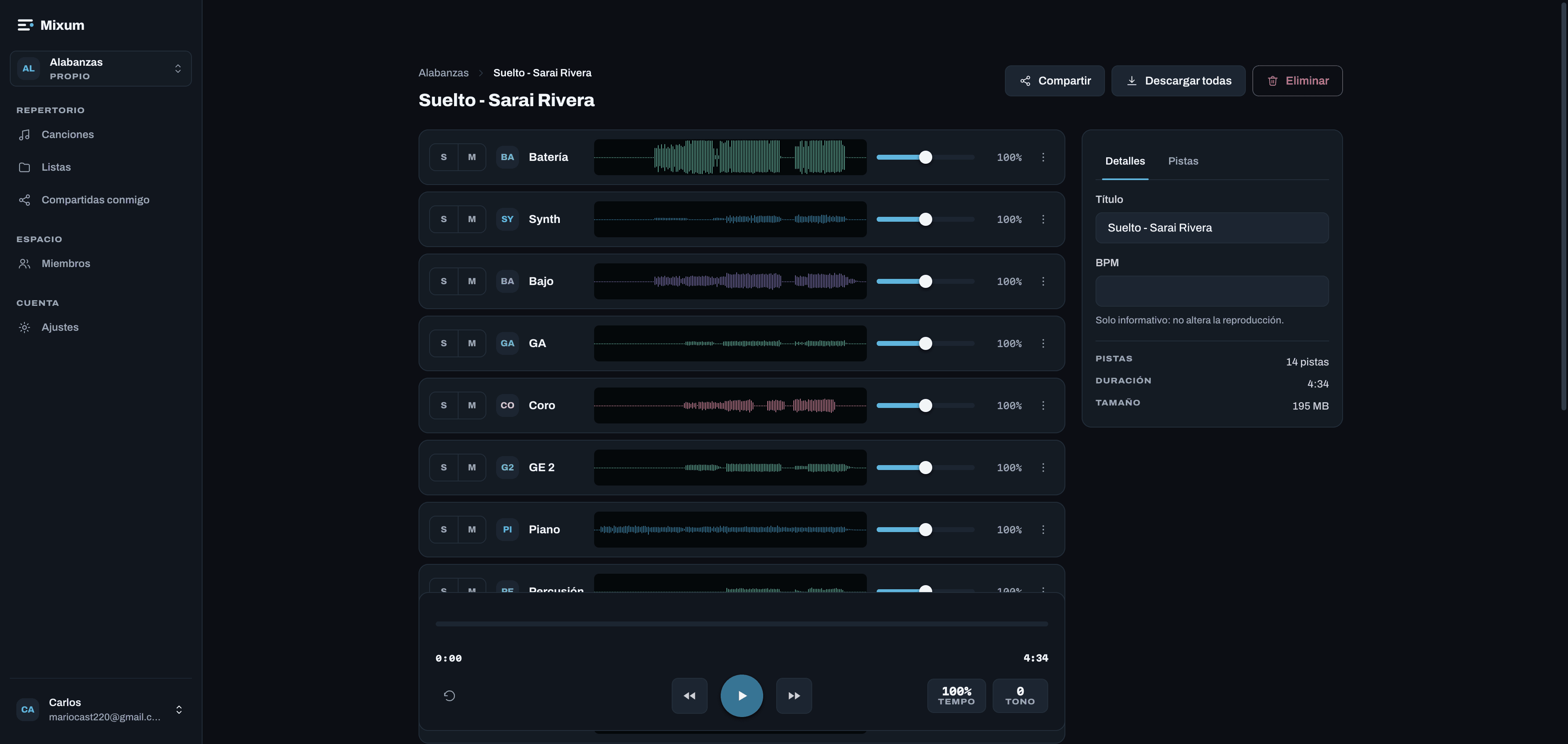Mute the Piano track

tap(472, 530)
